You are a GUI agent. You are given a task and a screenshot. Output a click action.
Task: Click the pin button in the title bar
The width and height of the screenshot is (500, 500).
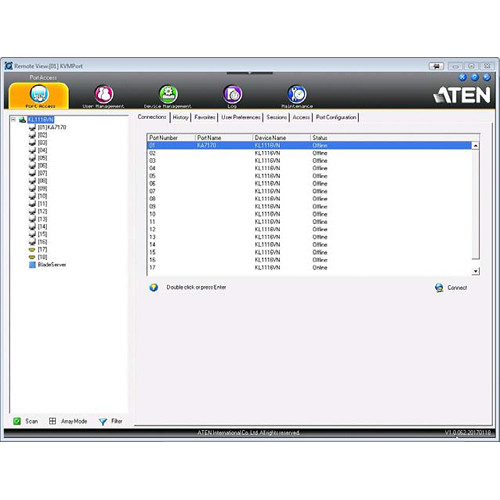pyautogui.click(x=436, y=66)
